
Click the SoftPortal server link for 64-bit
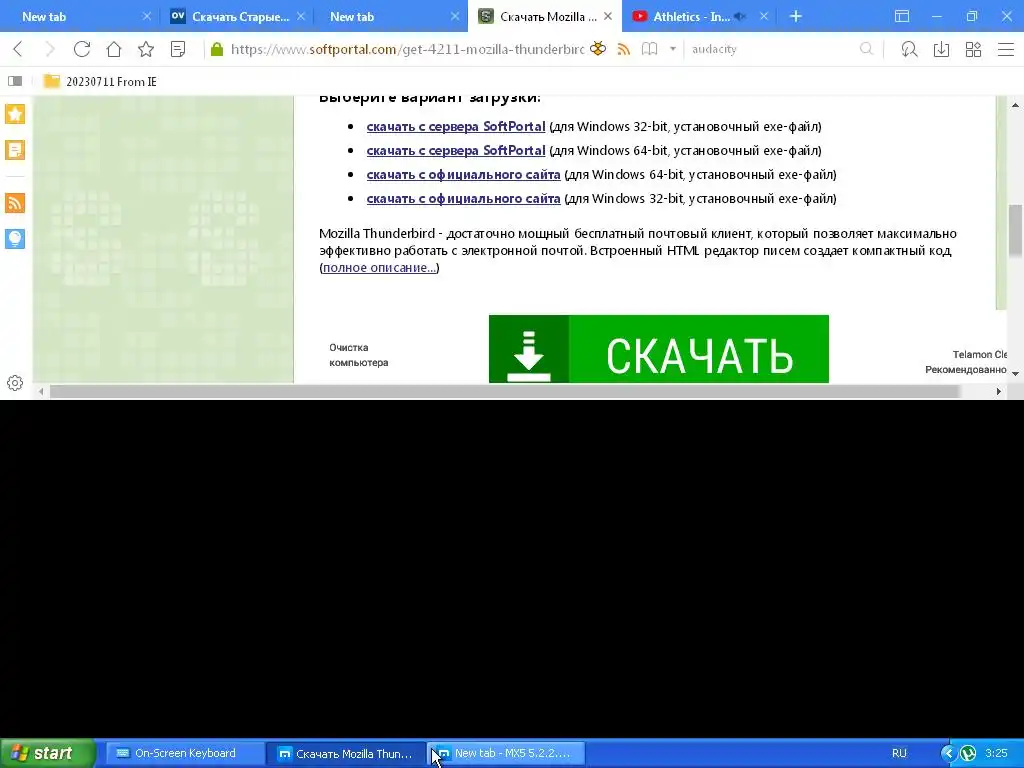(456, 151)
